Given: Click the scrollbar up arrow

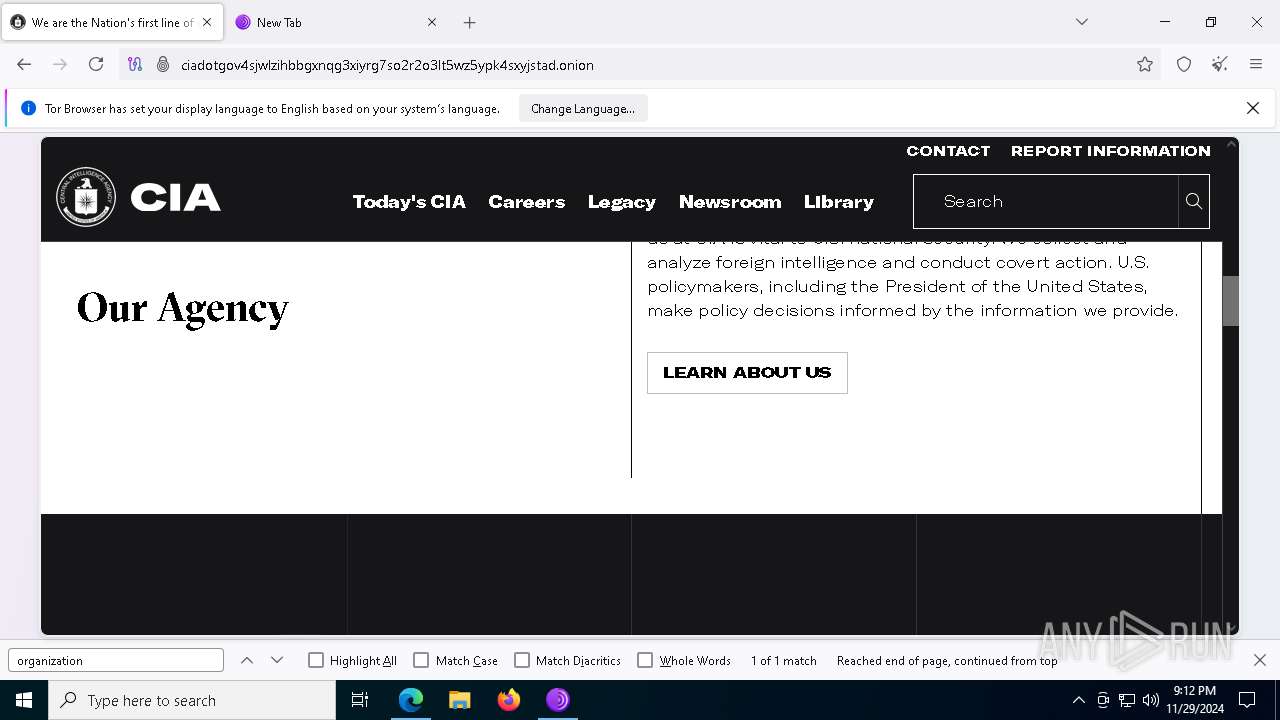Looking at the screenshot, I should point(1231,145).
